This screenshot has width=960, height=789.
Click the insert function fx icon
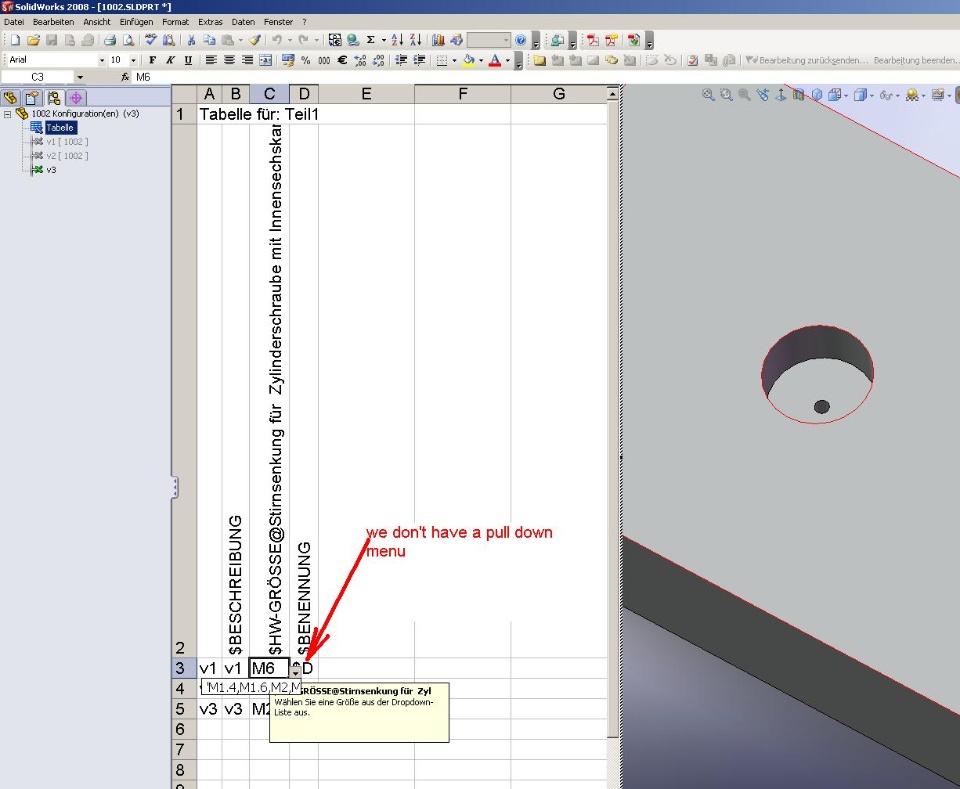125,77
